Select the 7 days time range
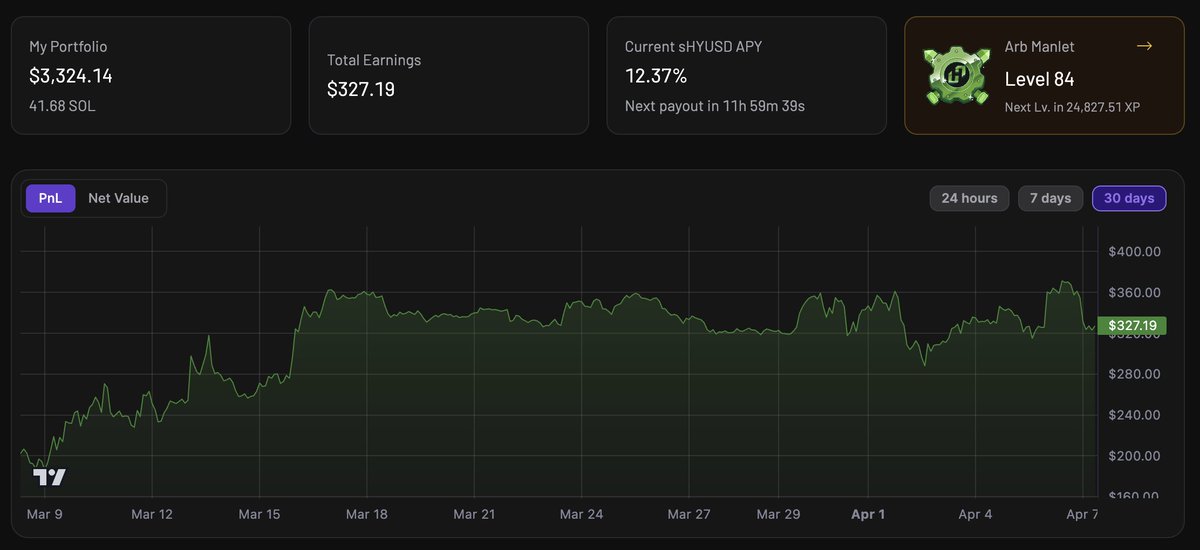The image size is (1200, 550). tap(1050, 198)
